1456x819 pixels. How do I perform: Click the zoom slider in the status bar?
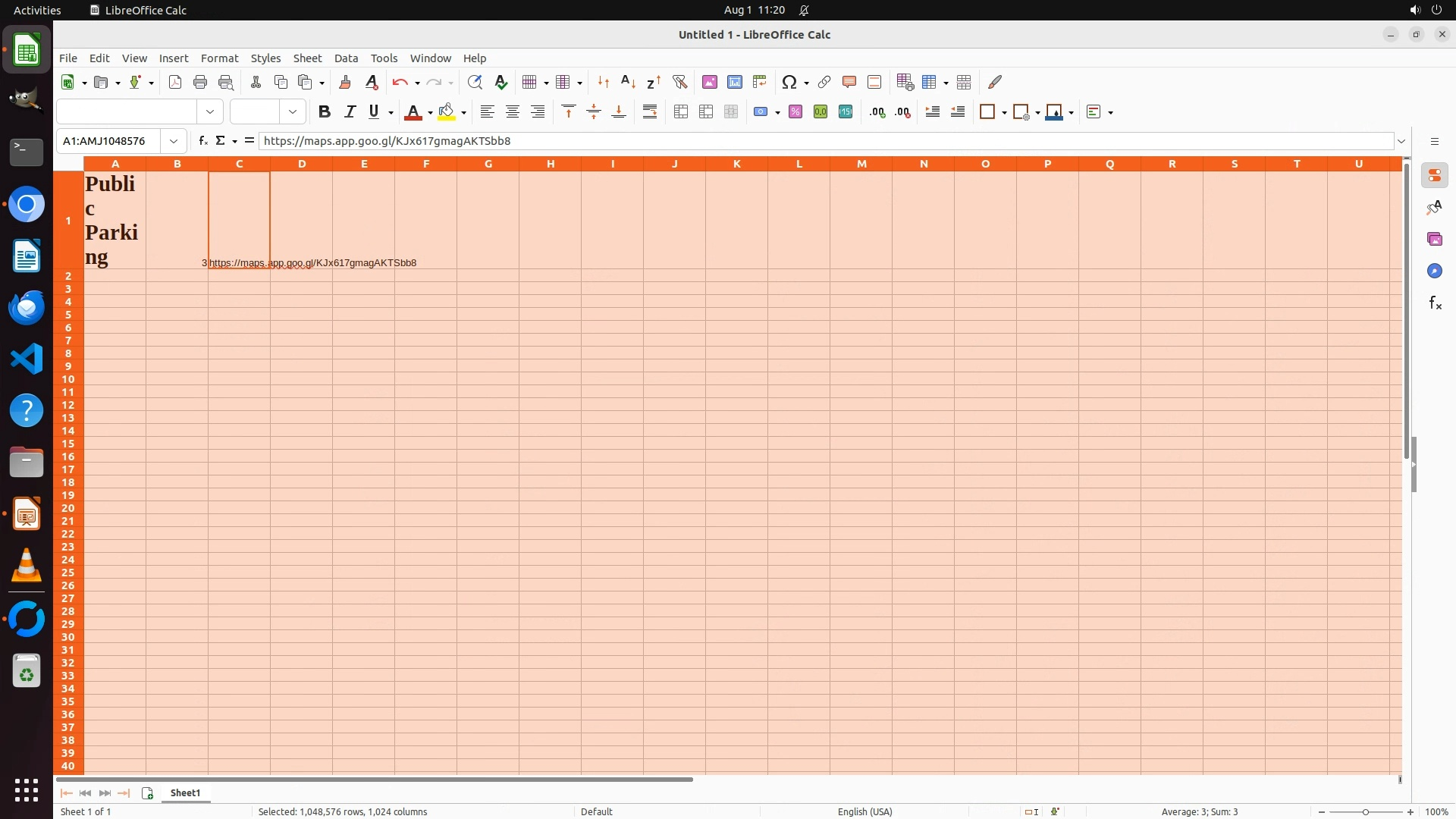point(1365,811)
